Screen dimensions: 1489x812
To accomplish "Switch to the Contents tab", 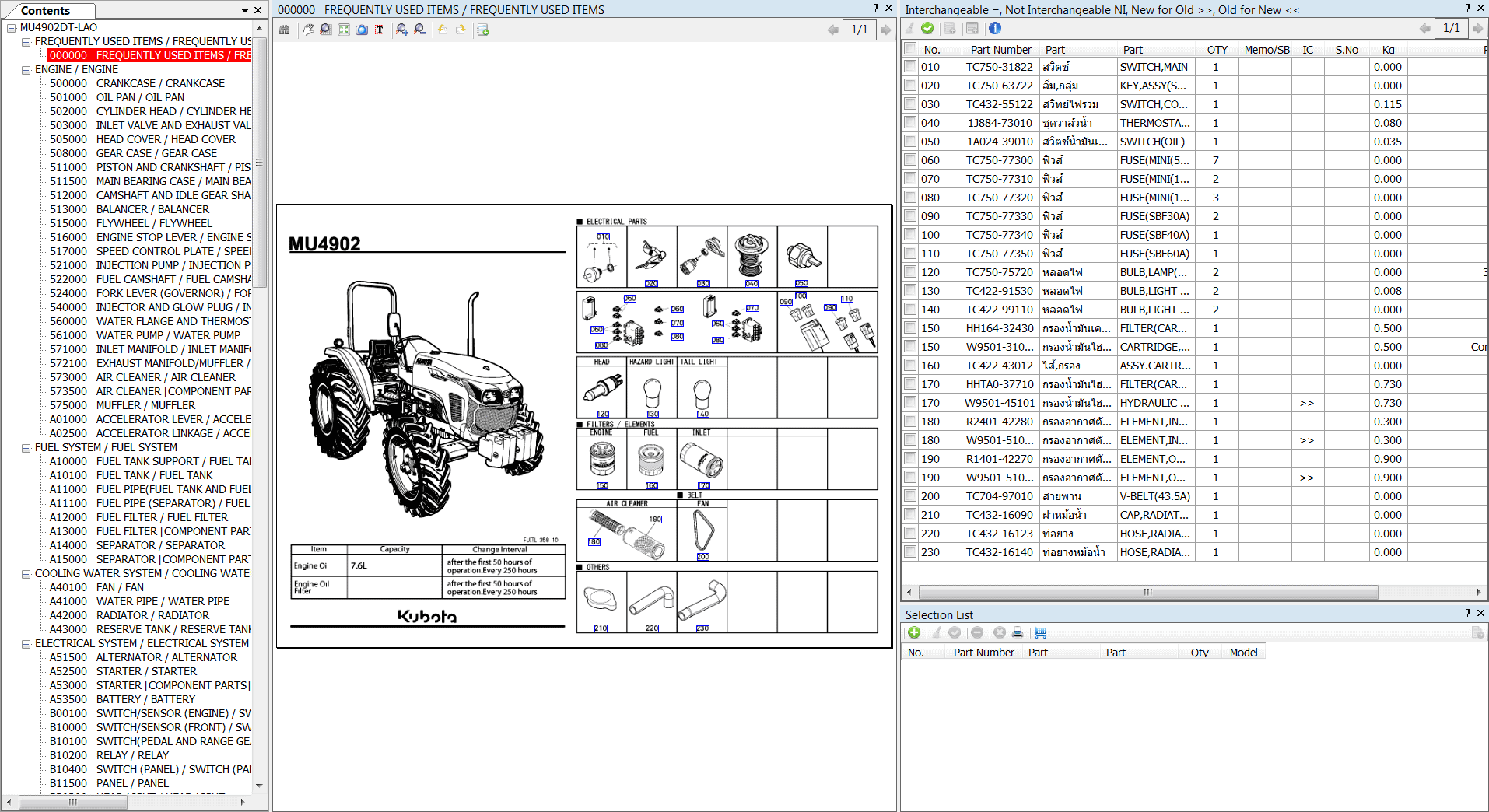I will [x=48, y=10].
